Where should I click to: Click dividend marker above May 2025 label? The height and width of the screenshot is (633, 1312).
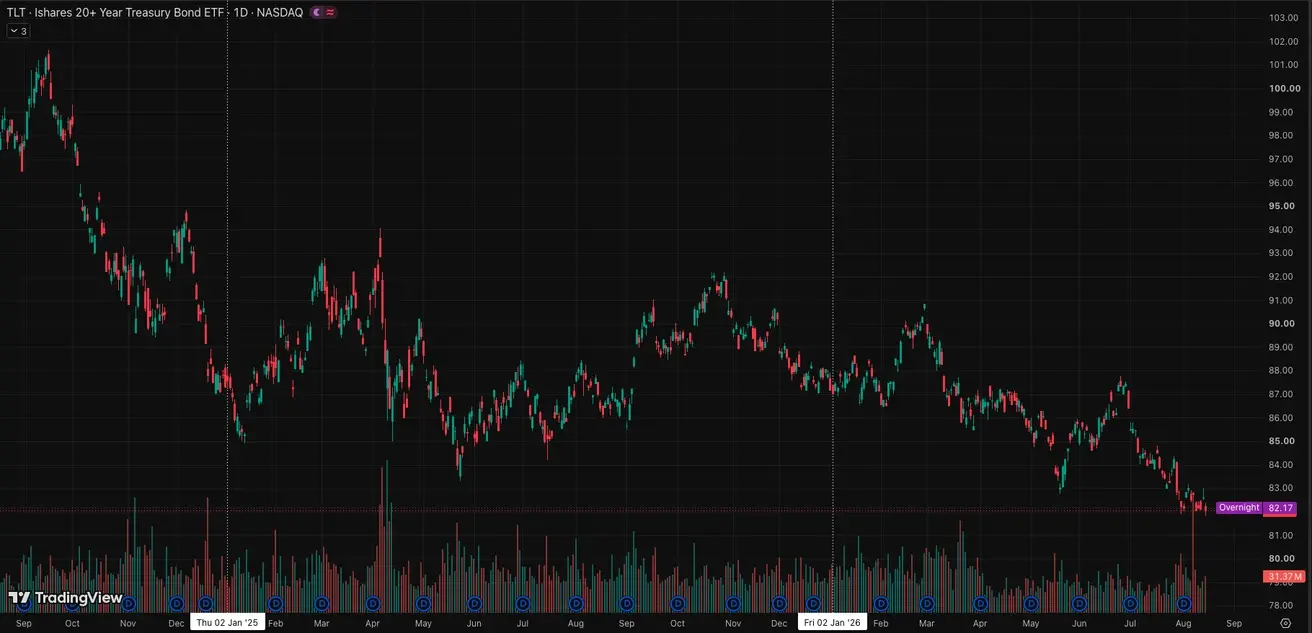pos(423,604)
